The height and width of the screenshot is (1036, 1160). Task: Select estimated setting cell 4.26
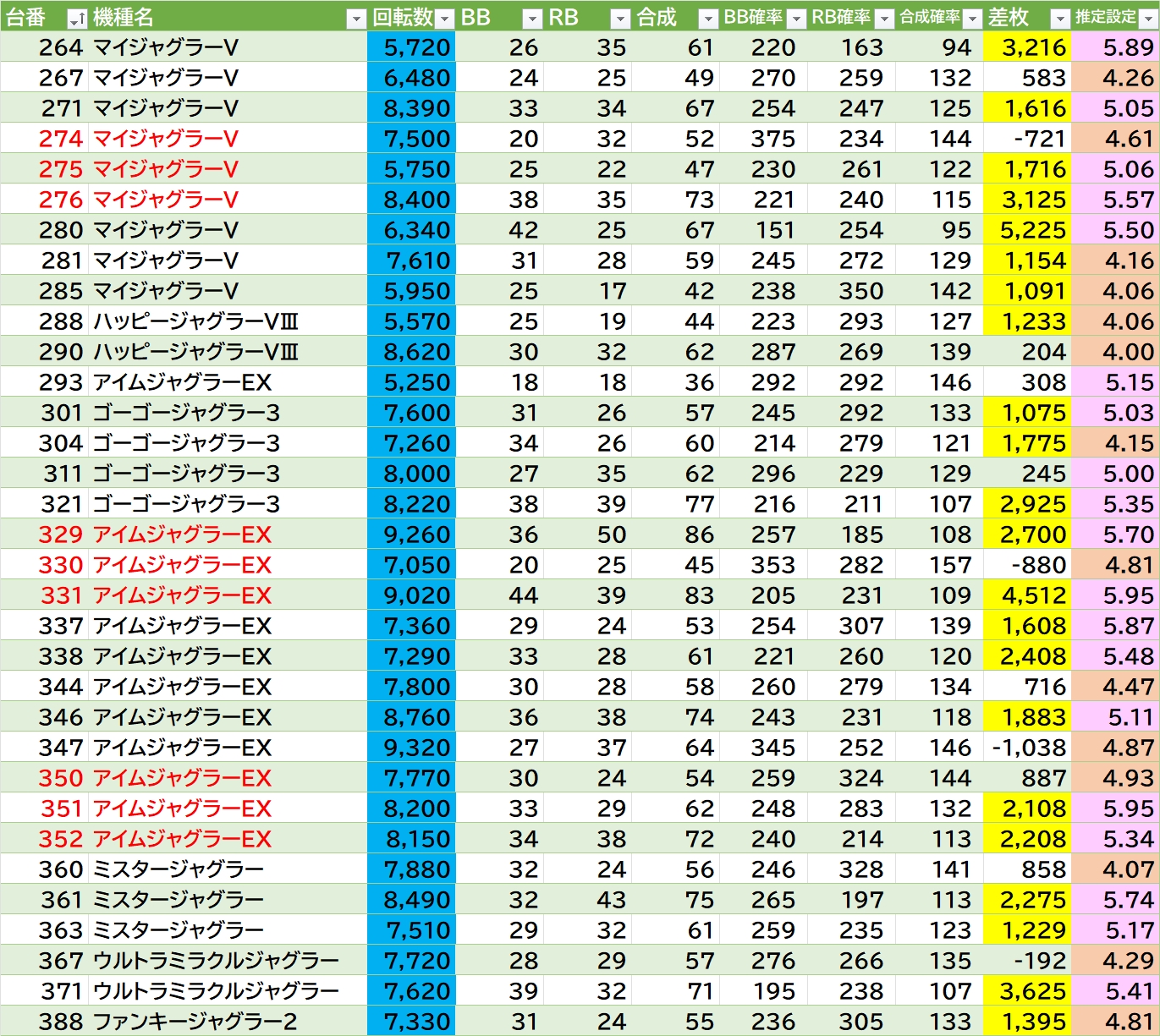1115,78
